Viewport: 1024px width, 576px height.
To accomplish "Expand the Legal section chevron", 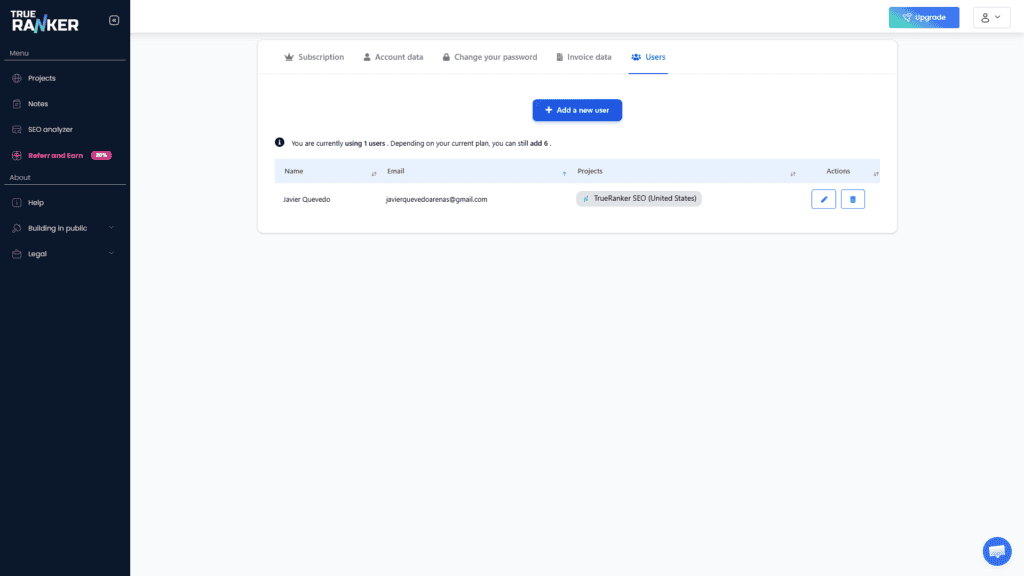I will [113, 253].
